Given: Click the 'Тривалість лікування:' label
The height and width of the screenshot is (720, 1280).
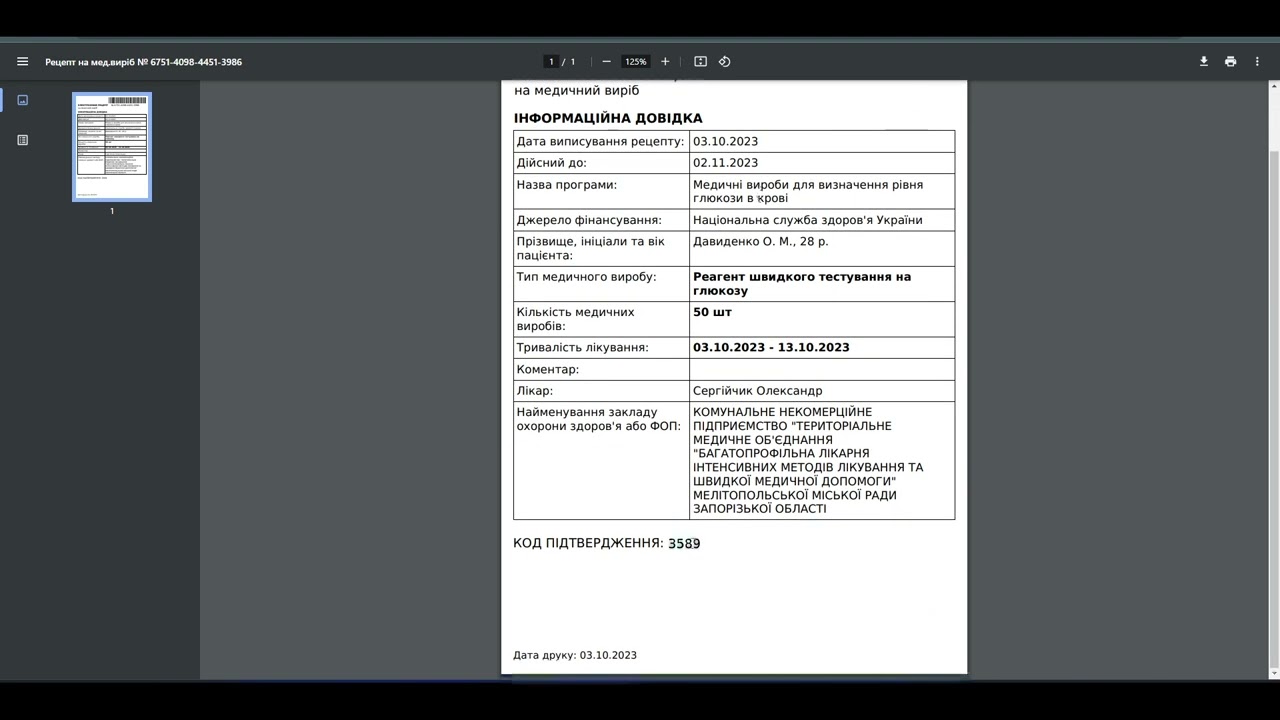Looking at the screenshot, I should [x=583, y=347].
